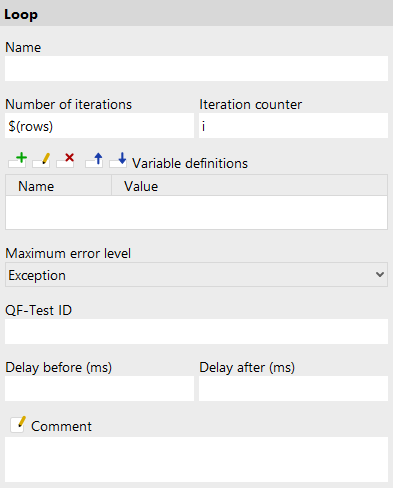The width and height of the screenshot is (393, 488).
Task: Focus the loop Name input field
Action: click(196, 69)
